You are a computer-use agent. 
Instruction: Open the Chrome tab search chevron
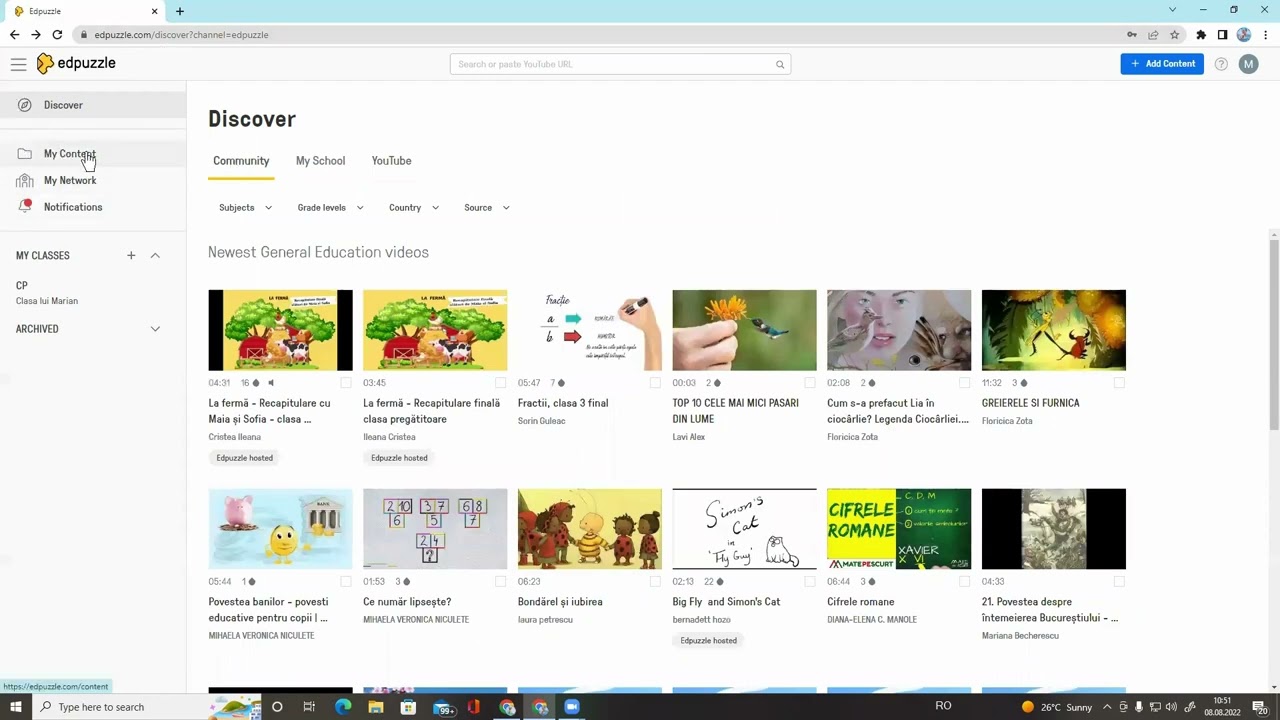[x=1172, y=10]
